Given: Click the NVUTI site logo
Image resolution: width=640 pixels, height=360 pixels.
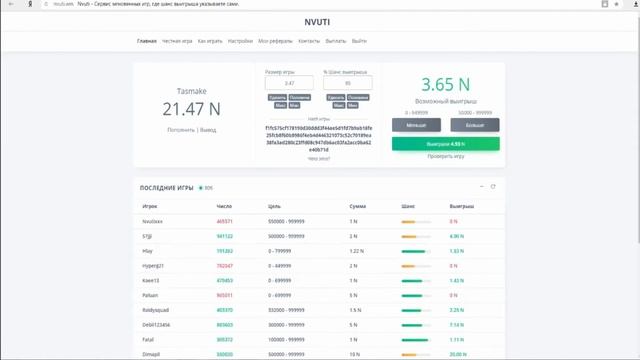Looking at the screenshot, I should 317,22.
